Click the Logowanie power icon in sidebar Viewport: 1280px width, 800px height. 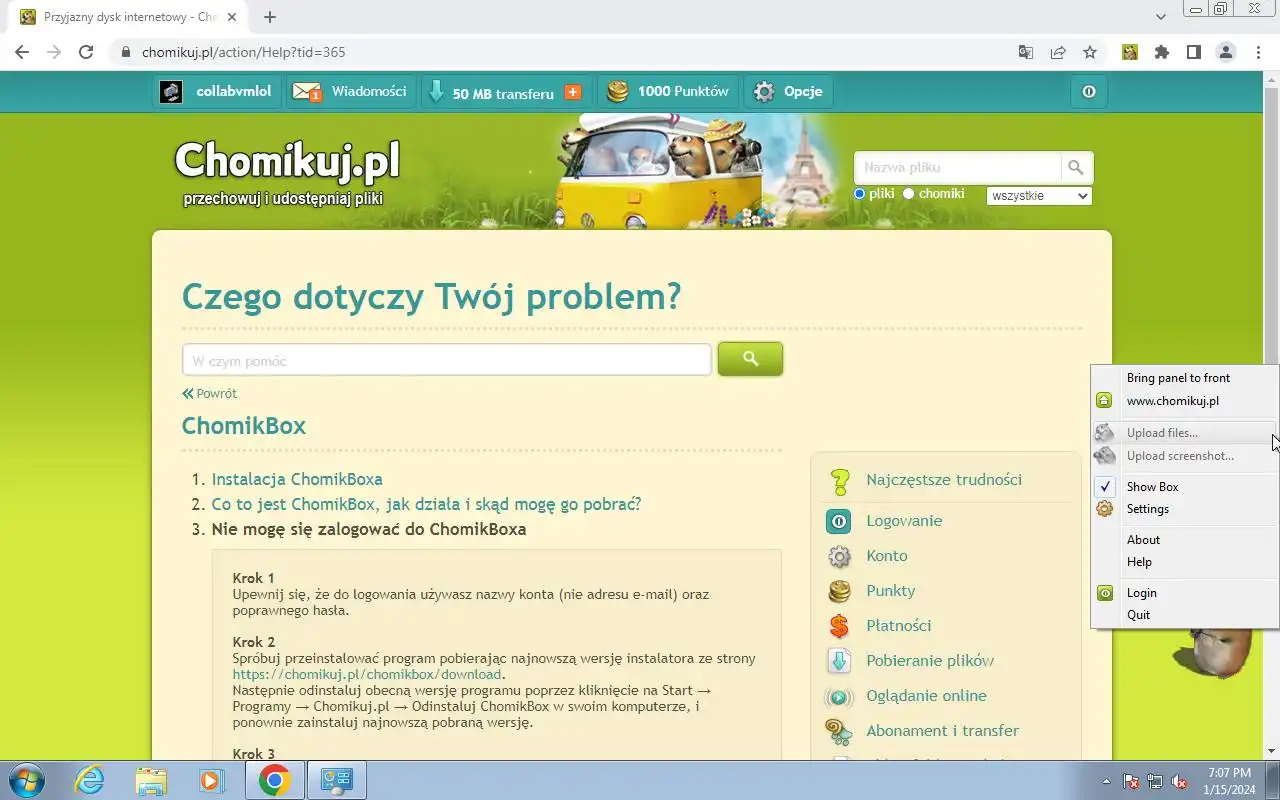click(839, 521)
